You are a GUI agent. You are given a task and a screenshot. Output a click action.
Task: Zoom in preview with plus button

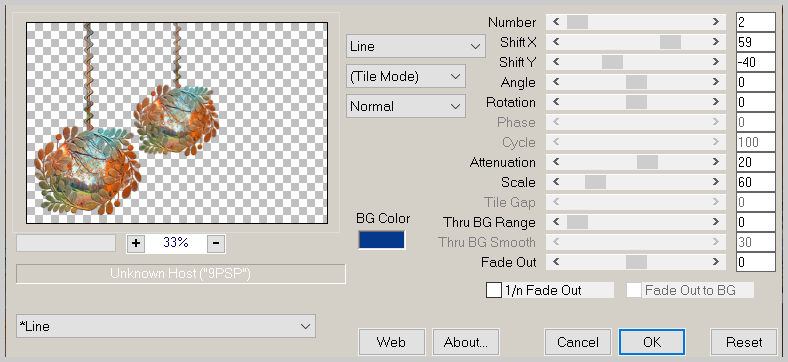pyautogui.click(x=136, y=243)
